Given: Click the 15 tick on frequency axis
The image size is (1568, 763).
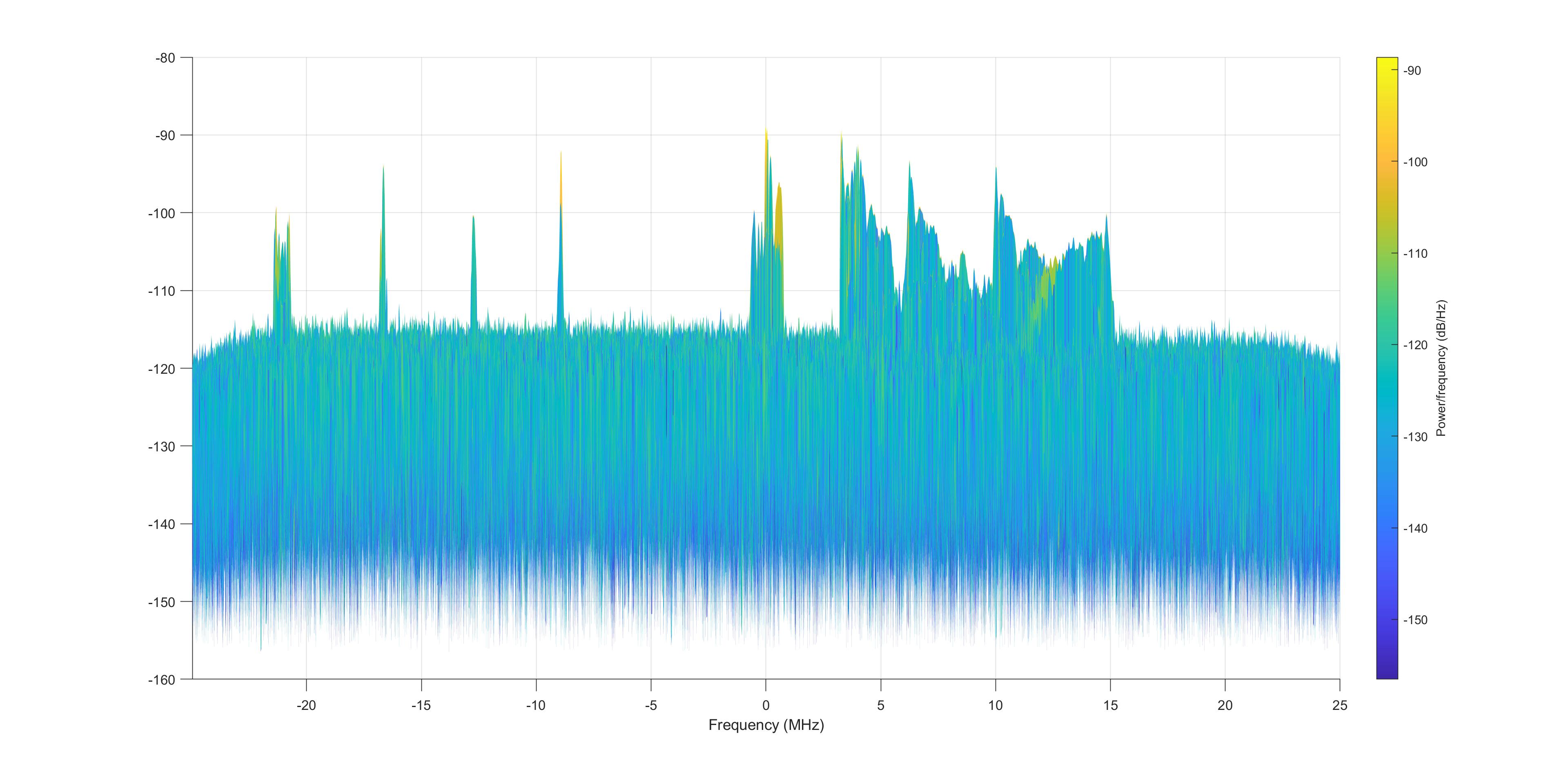Looking at the screenshot, I should (x=1110, y=705).
